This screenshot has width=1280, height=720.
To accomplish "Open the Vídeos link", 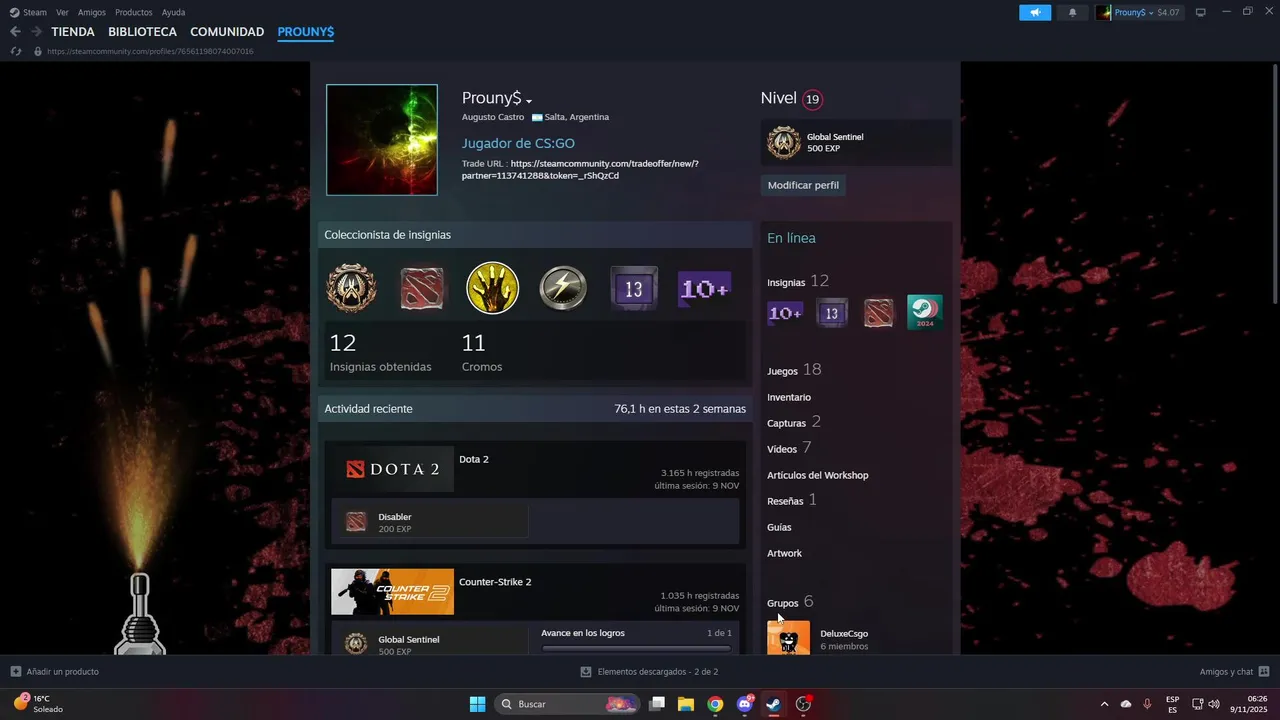I will (x=782, y=449).
